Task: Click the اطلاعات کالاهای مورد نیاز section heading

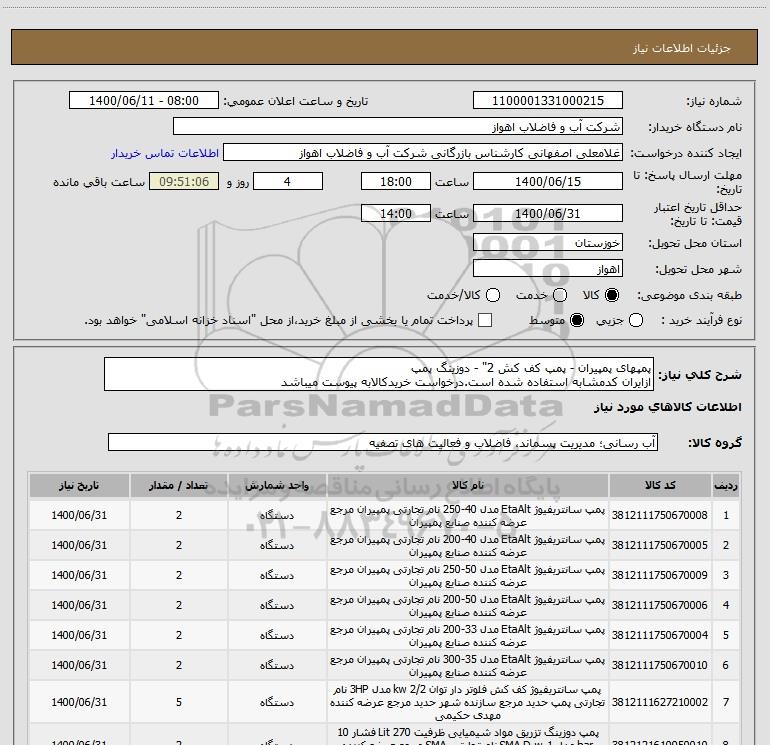Action: point(668,407)
